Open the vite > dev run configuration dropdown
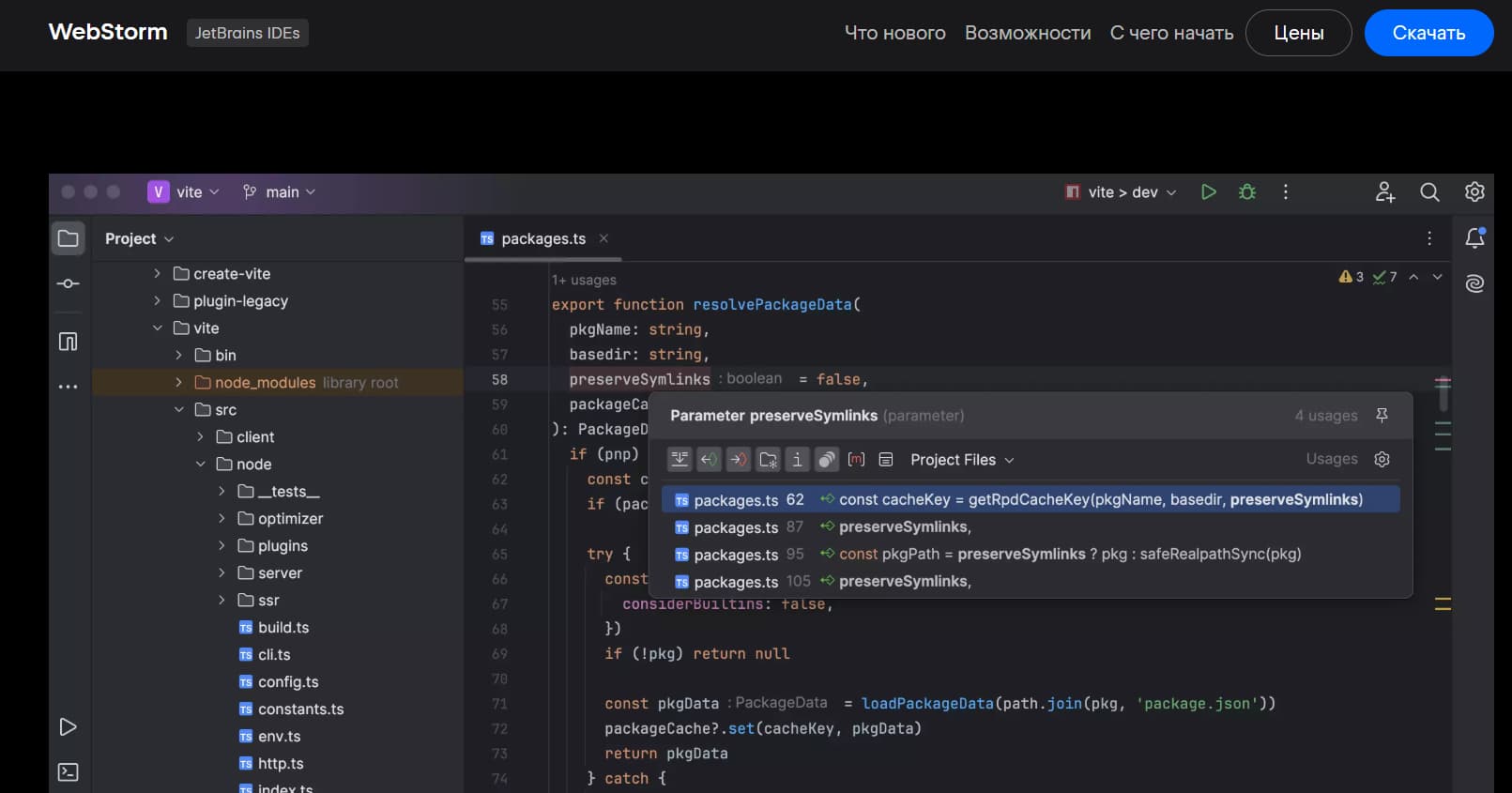 [x=1121, y=191]
